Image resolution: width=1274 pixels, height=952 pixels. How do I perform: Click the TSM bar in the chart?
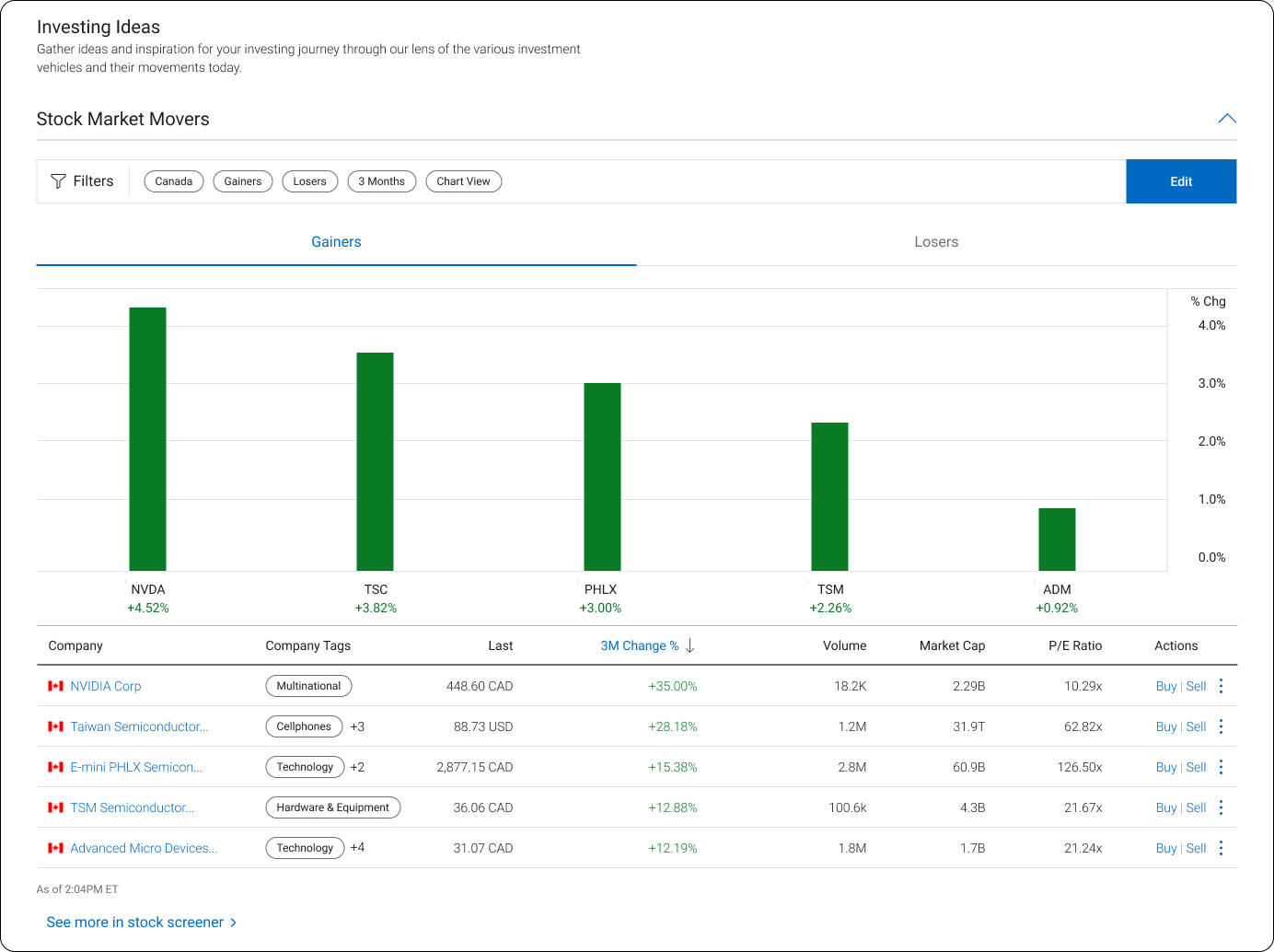[829, 496]
